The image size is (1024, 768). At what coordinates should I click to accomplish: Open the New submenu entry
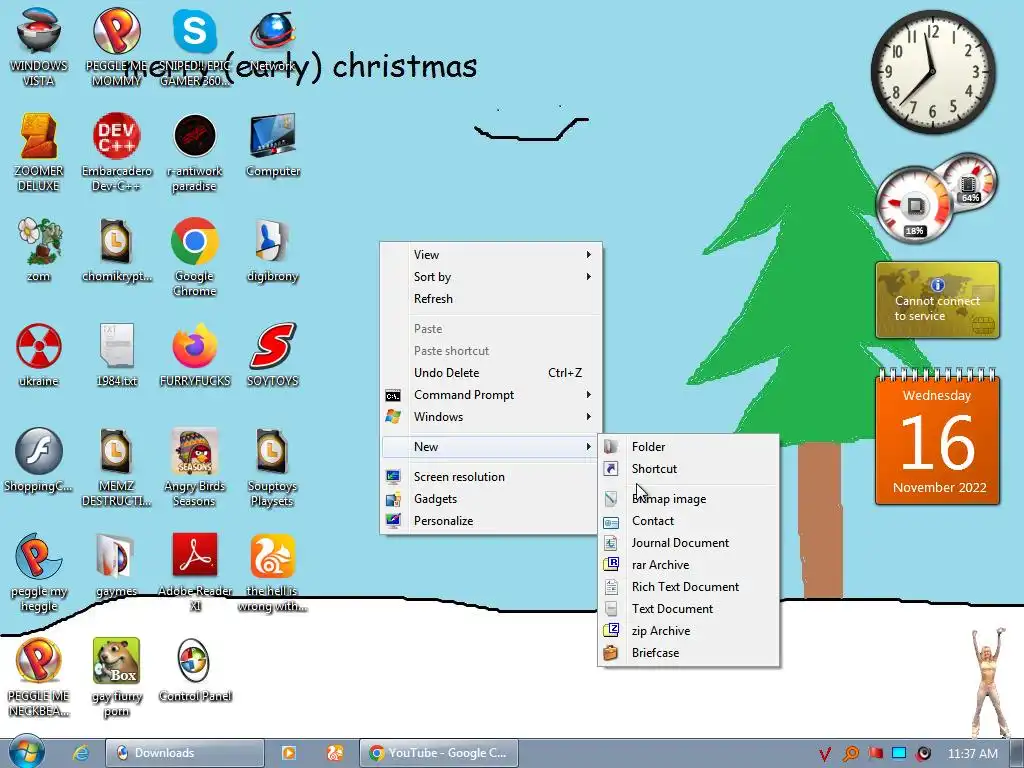click(491, 447)
